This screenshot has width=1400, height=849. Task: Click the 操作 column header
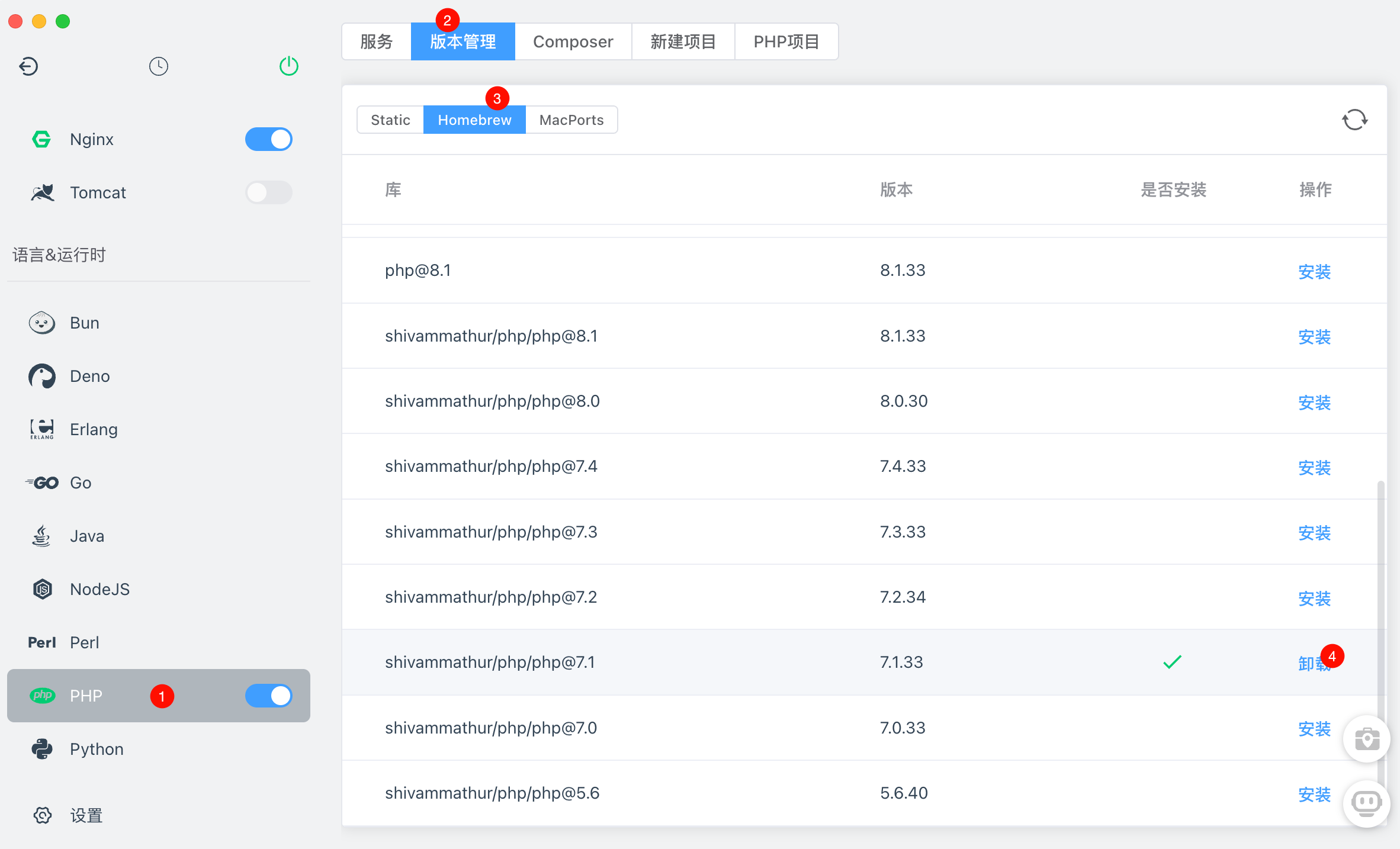(1315, 189)
